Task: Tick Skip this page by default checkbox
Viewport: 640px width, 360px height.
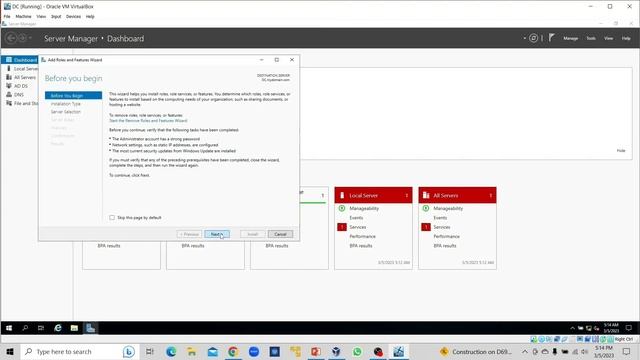Action: 112,218
